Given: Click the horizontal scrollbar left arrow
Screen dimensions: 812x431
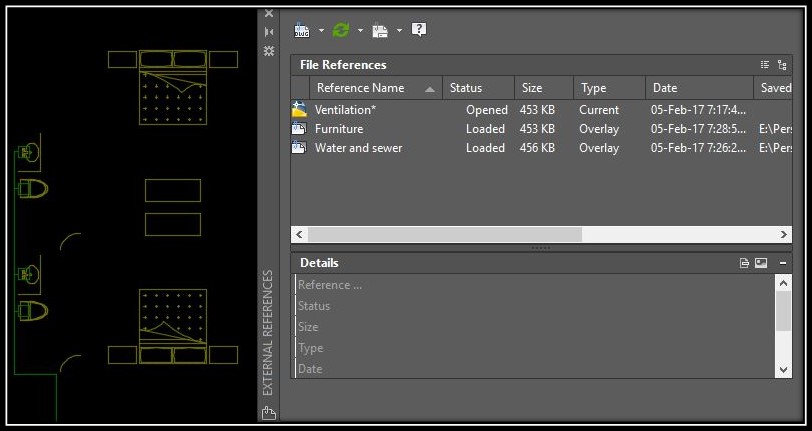Looking at the screenshot, I should 299,234.
